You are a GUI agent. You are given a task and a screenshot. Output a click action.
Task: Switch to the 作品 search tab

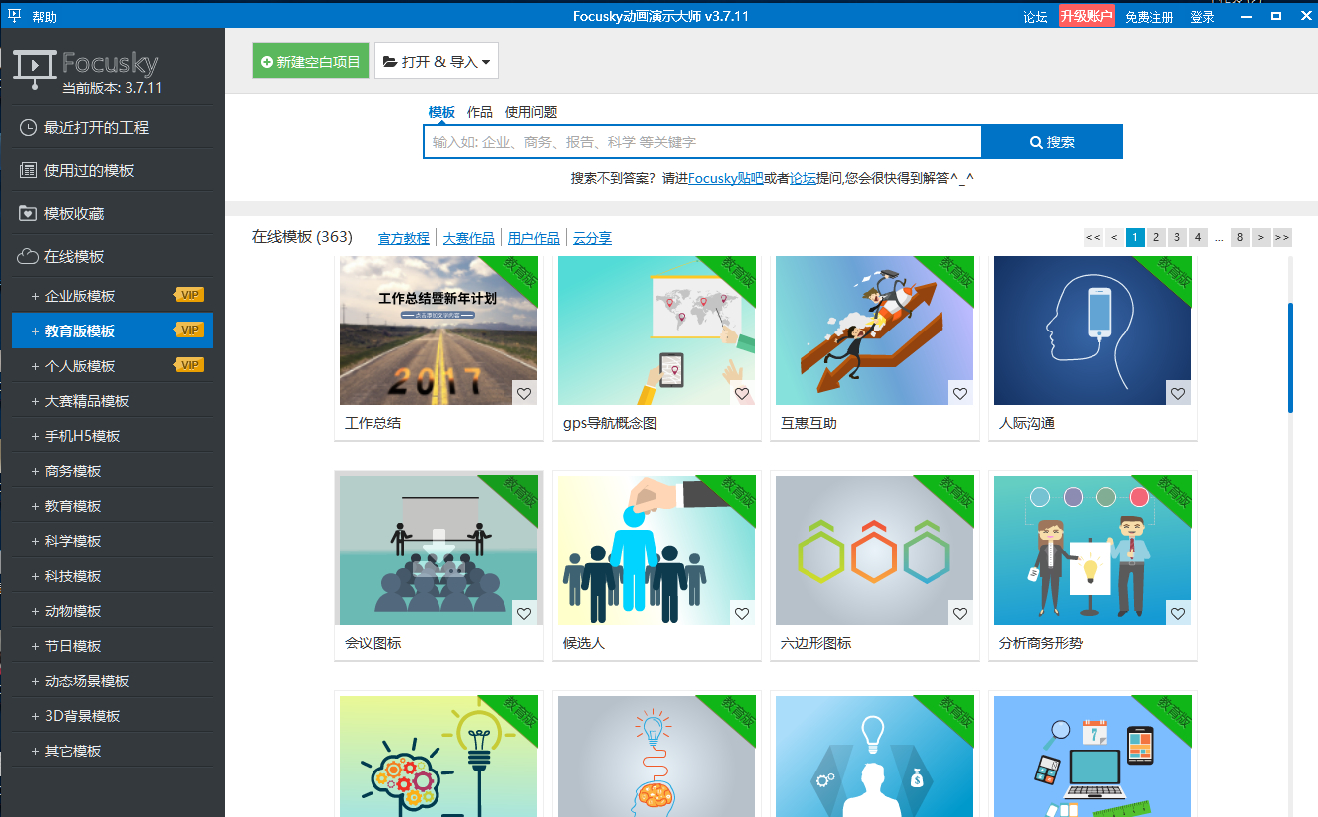tap(480, 112)
